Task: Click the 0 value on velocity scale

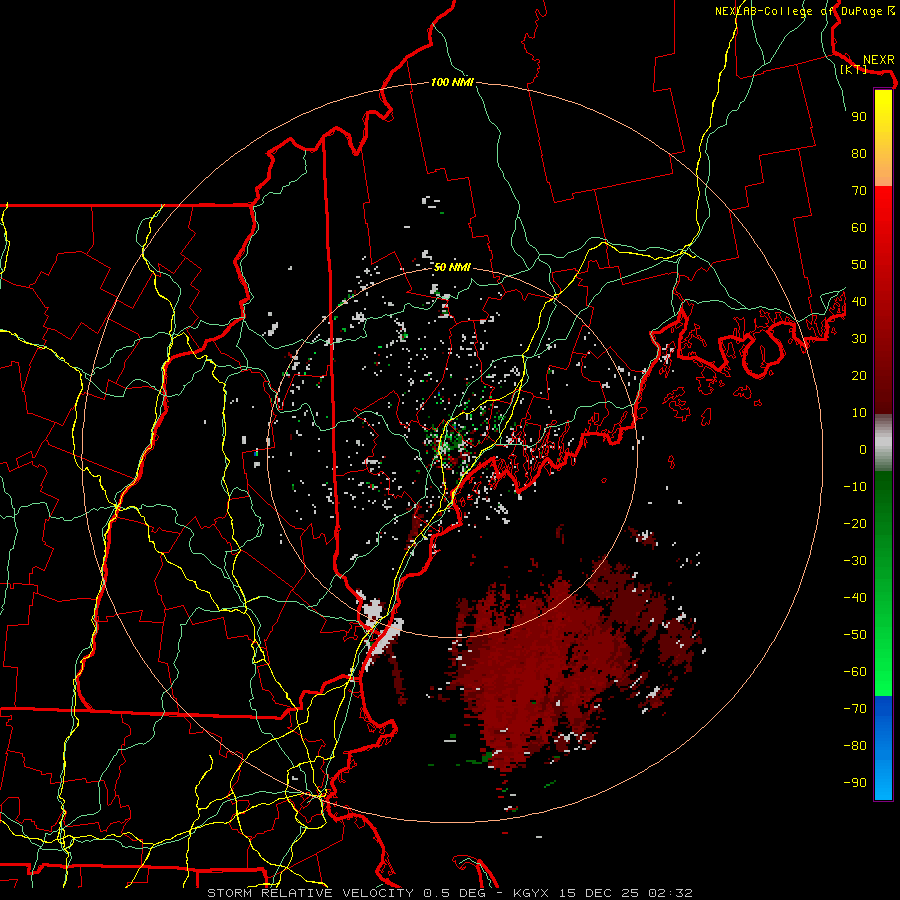Action: pyautogui.click(x=863, y=450)
